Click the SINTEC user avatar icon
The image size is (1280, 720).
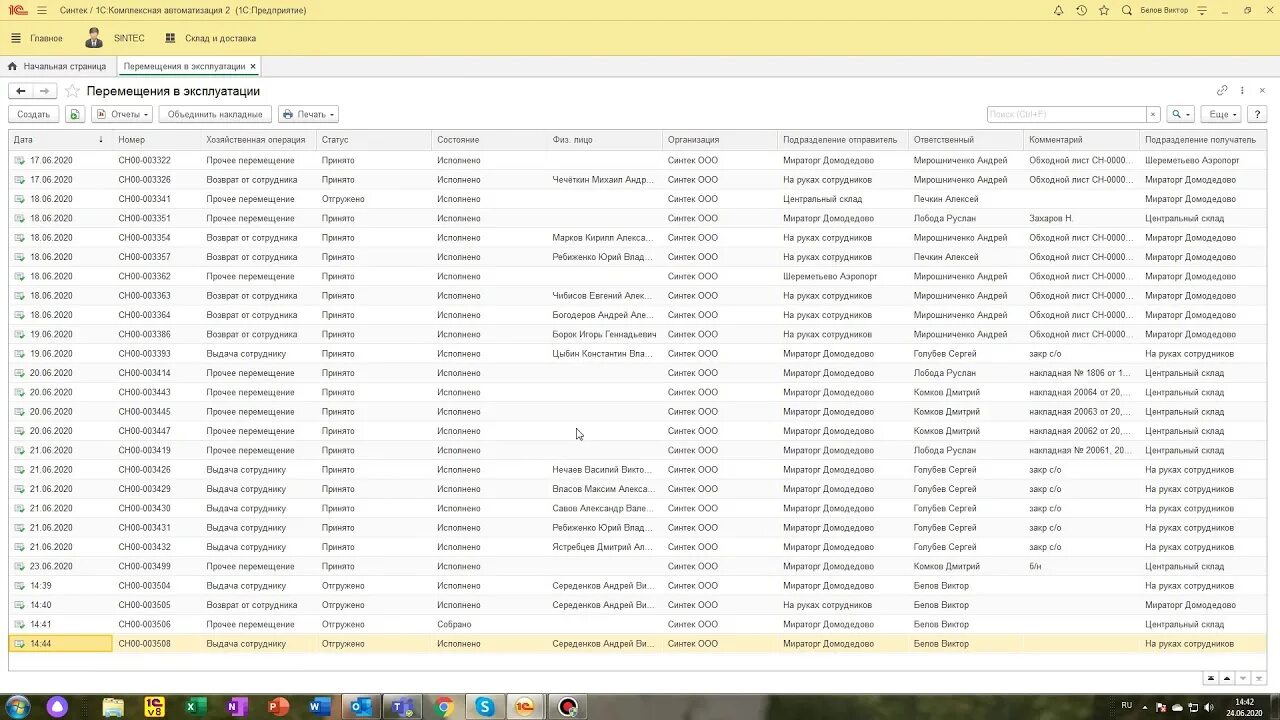[x=94, y=38]
